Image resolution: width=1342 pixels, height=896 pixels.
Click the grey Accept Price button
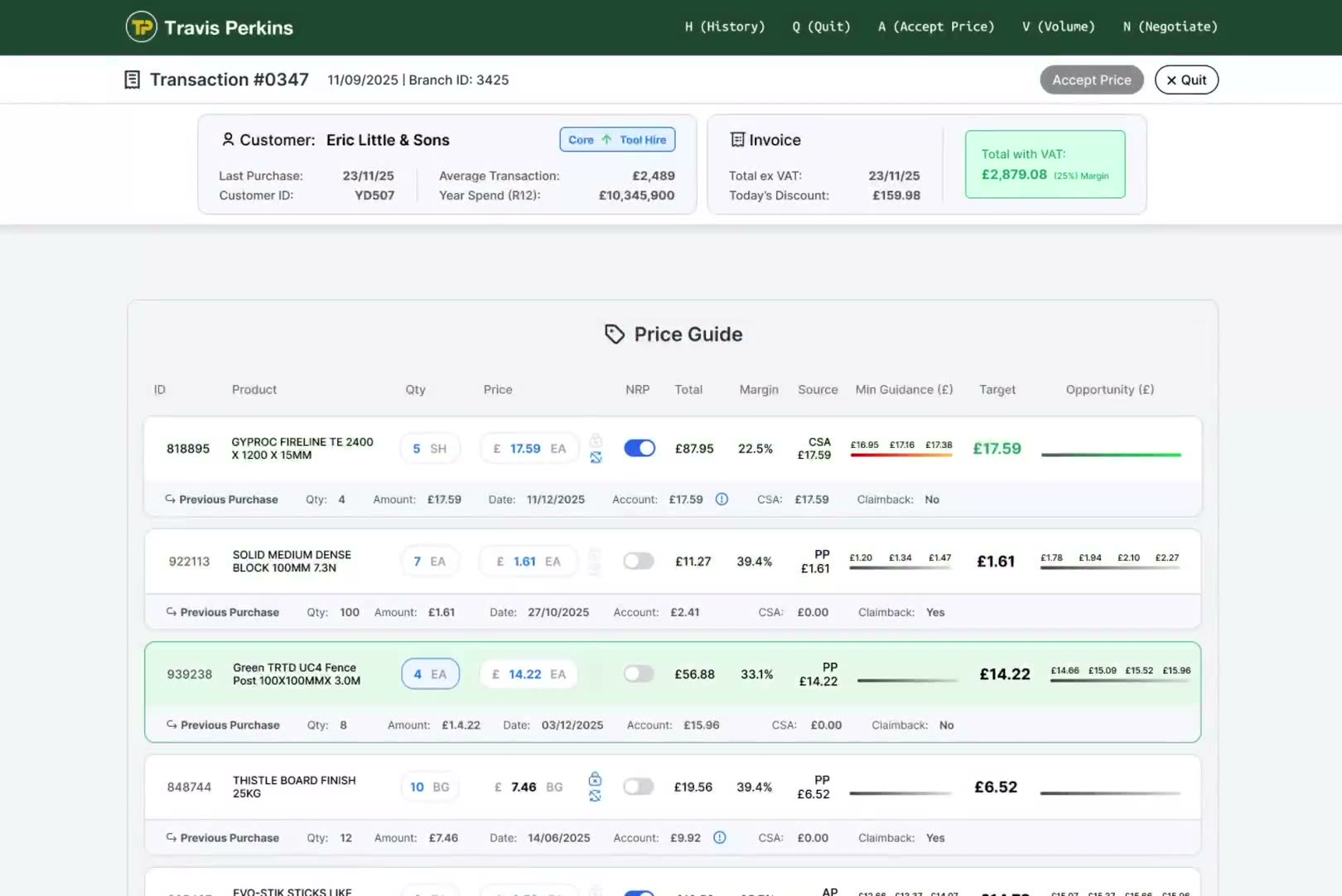pyautogui.click(x=1092, y=79)
